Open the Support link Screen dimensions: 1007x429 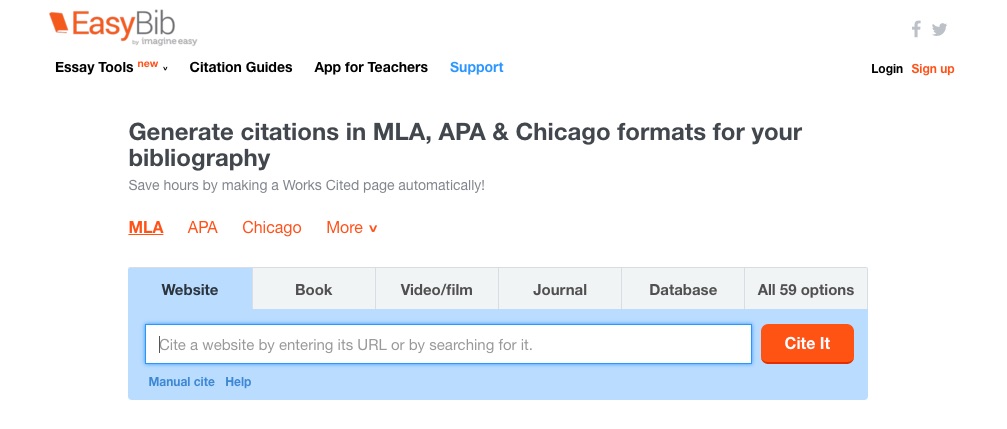pyautogui.click(x=476, y=68)
